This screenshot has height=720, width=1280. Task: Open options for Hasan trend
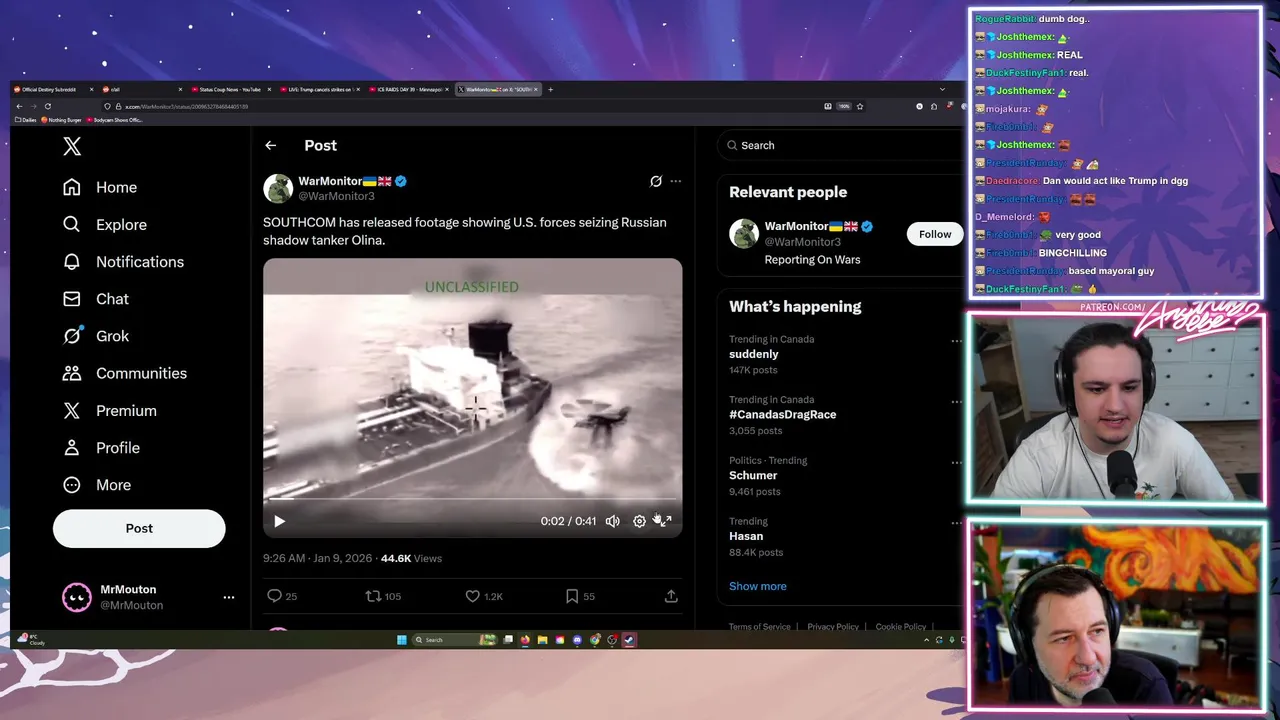coord(956,524)
